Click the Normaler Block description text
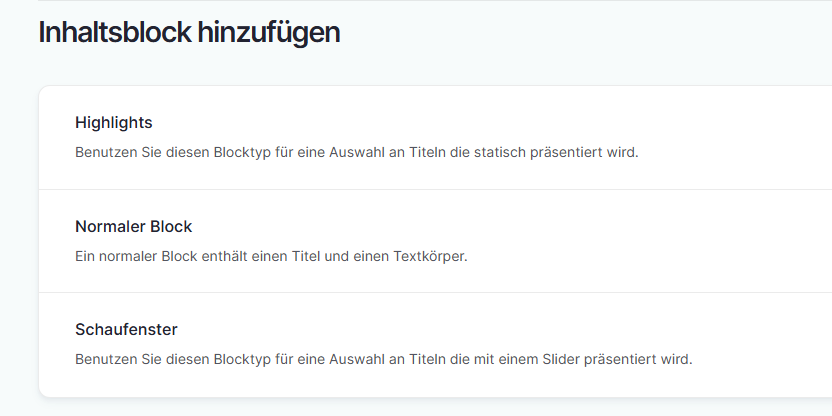Image resolution: width=832 pixels, height=416 pixels. pyautogui.click(x=271, y=256)
